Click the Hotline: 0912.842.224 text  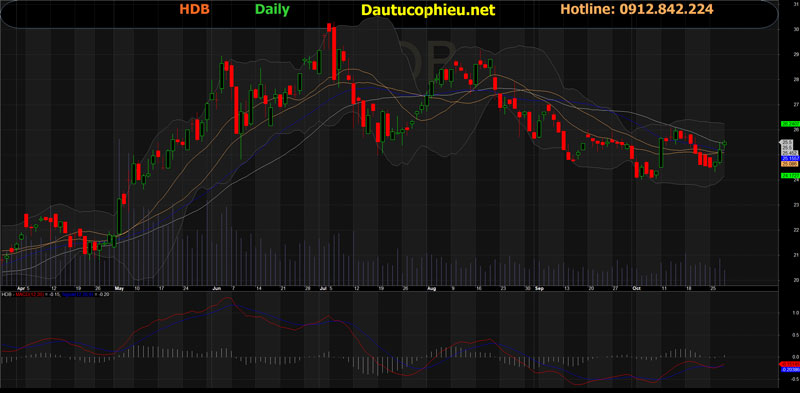(x=637, y=9)
